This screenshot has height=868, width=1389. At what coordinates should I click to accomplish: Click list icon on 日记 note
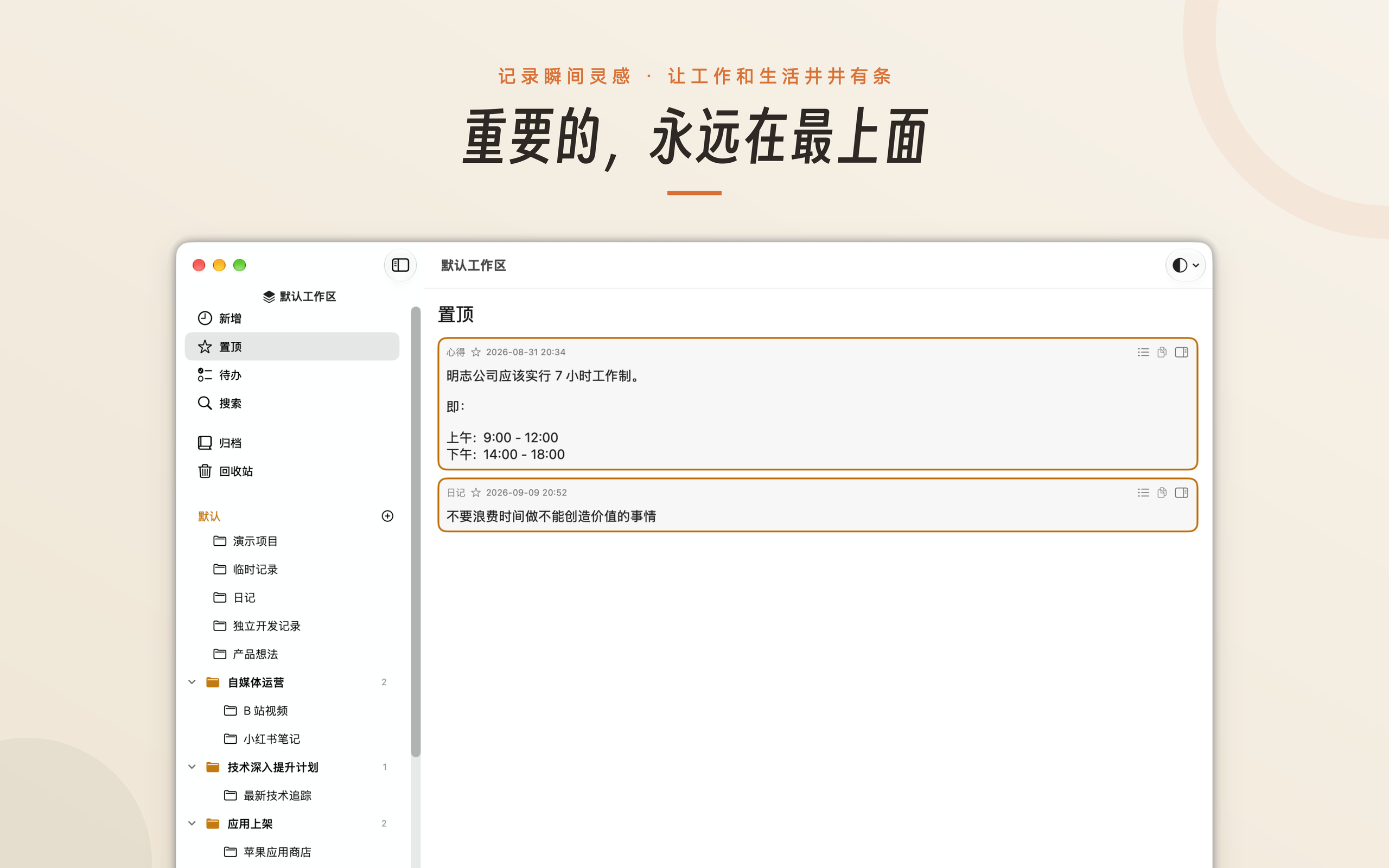[x=1143, y=493]
